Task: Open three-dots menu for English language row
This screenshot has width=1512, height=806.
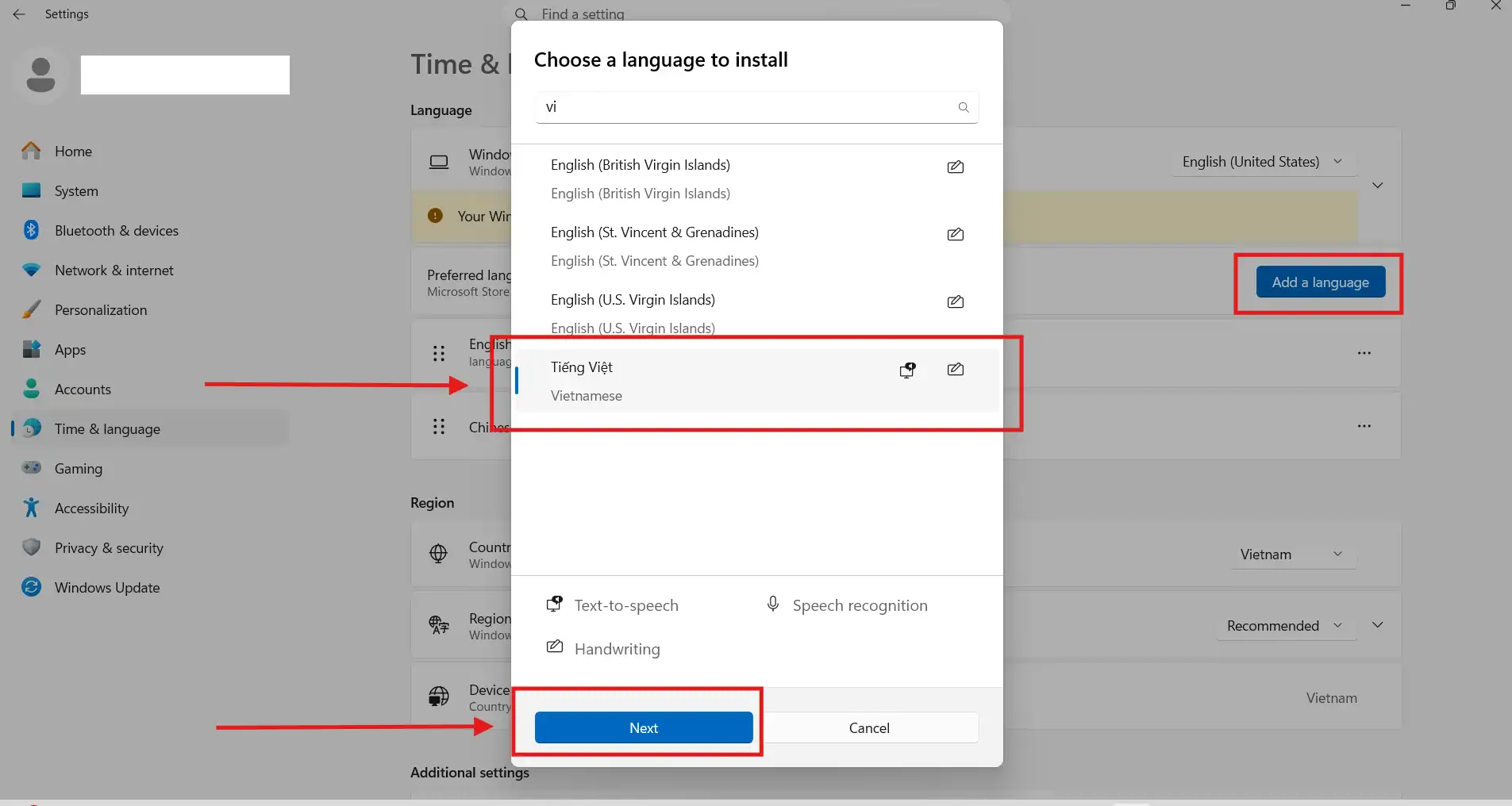Action: pos(1364,353)
